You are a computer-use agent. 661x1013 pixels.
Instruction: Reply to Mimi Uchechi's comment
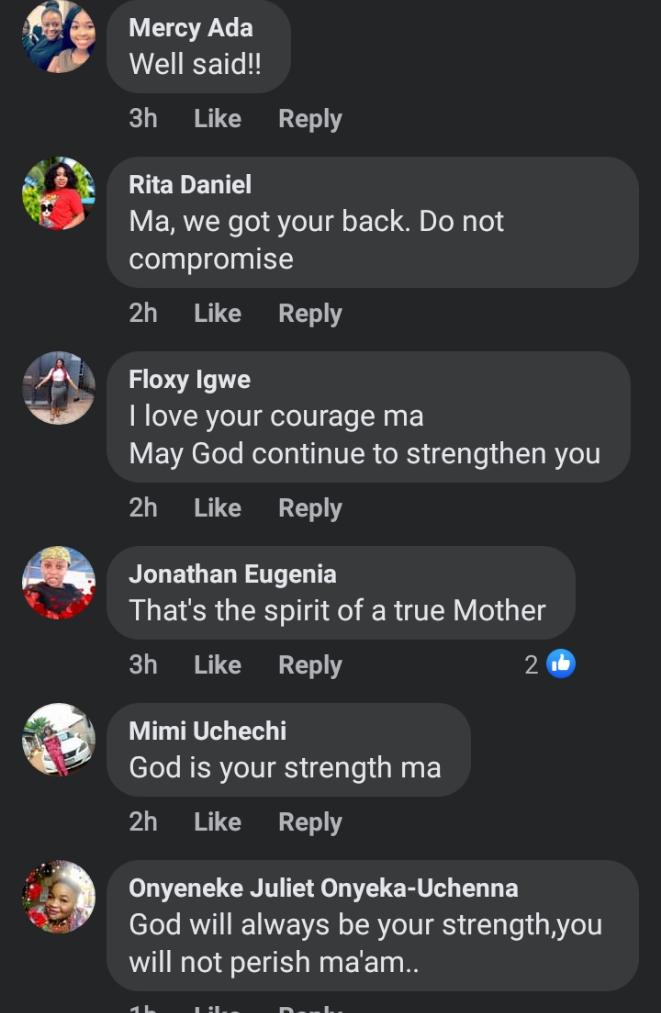(x=310, y=822)
